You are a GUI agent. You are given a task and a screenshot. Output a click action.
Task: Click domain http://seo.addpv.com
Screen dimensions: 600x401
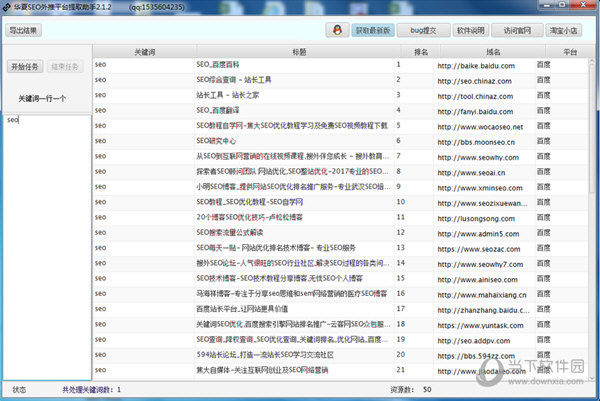point(474,341)
